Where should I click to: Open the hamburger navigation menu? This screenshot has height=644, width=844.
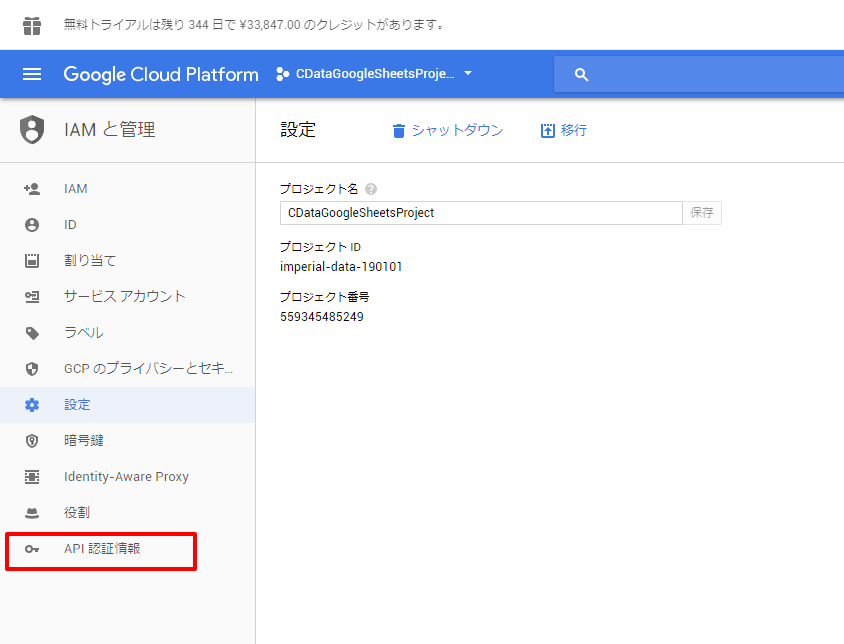pos(32,74)
